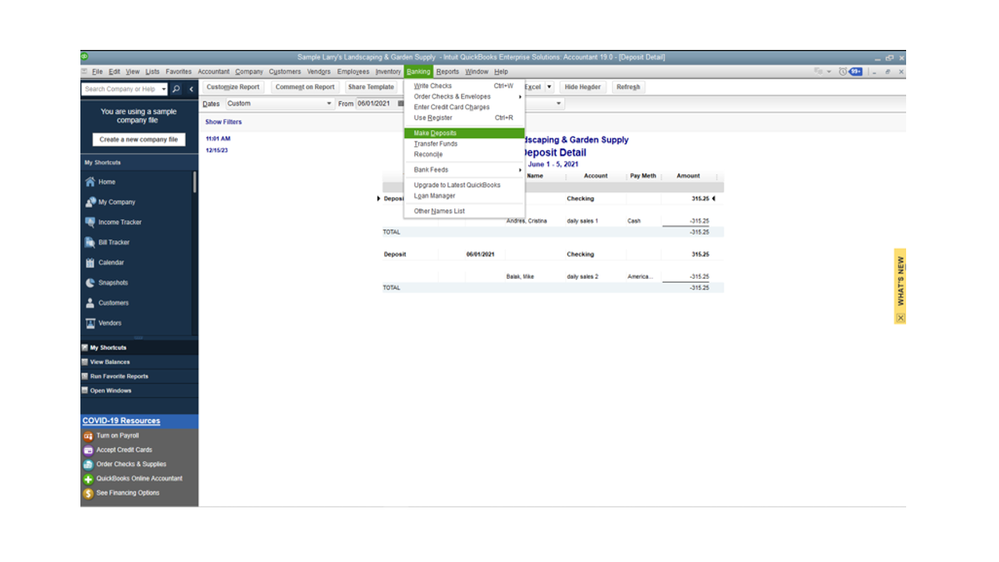This screenshot has width=999, height=562.
Task: Click QuickBooks Online Accountant plus icon
Action: pos(88,479)
